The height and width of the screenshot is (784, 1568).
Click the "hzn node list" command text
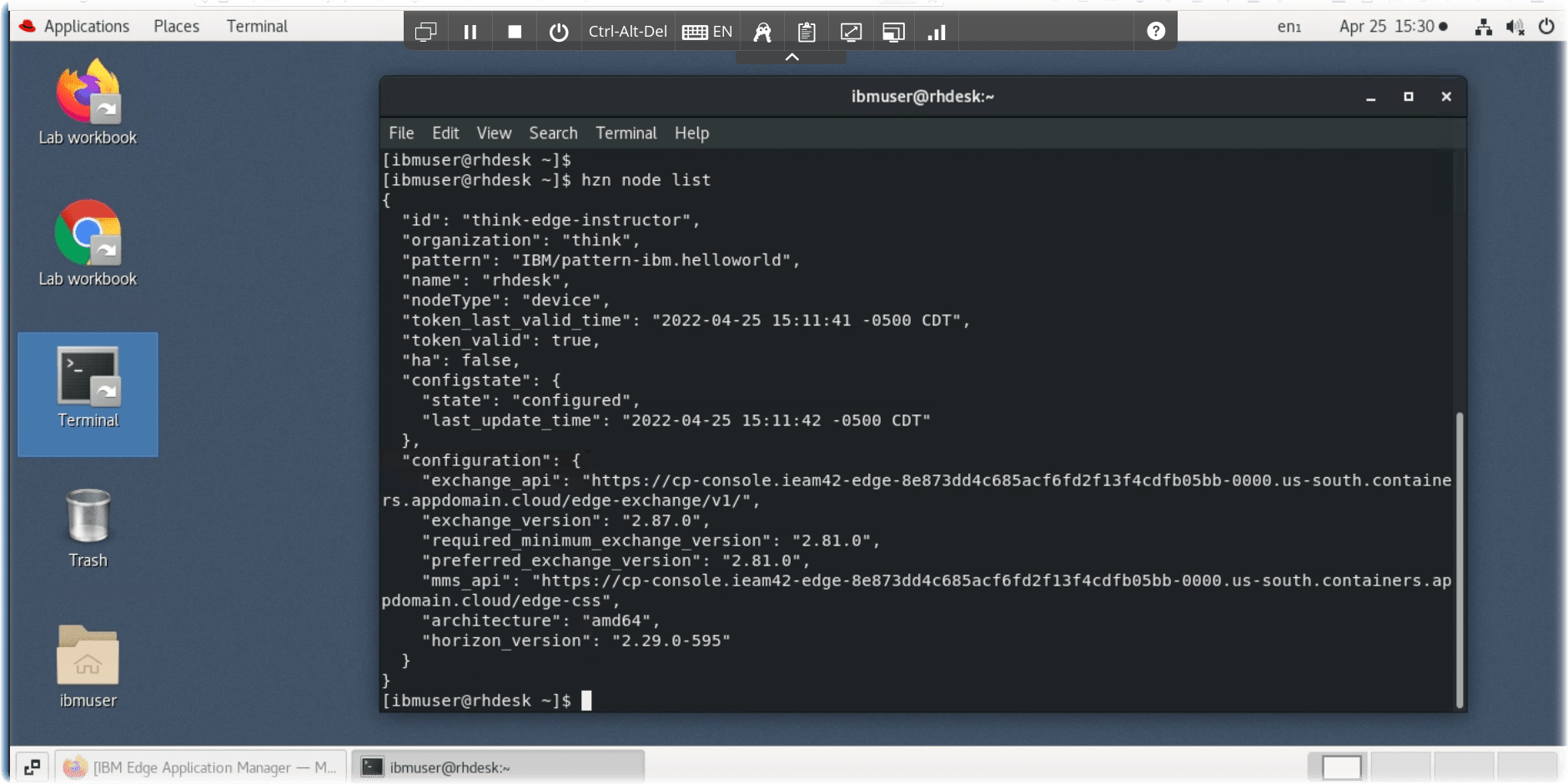(646, 180)
